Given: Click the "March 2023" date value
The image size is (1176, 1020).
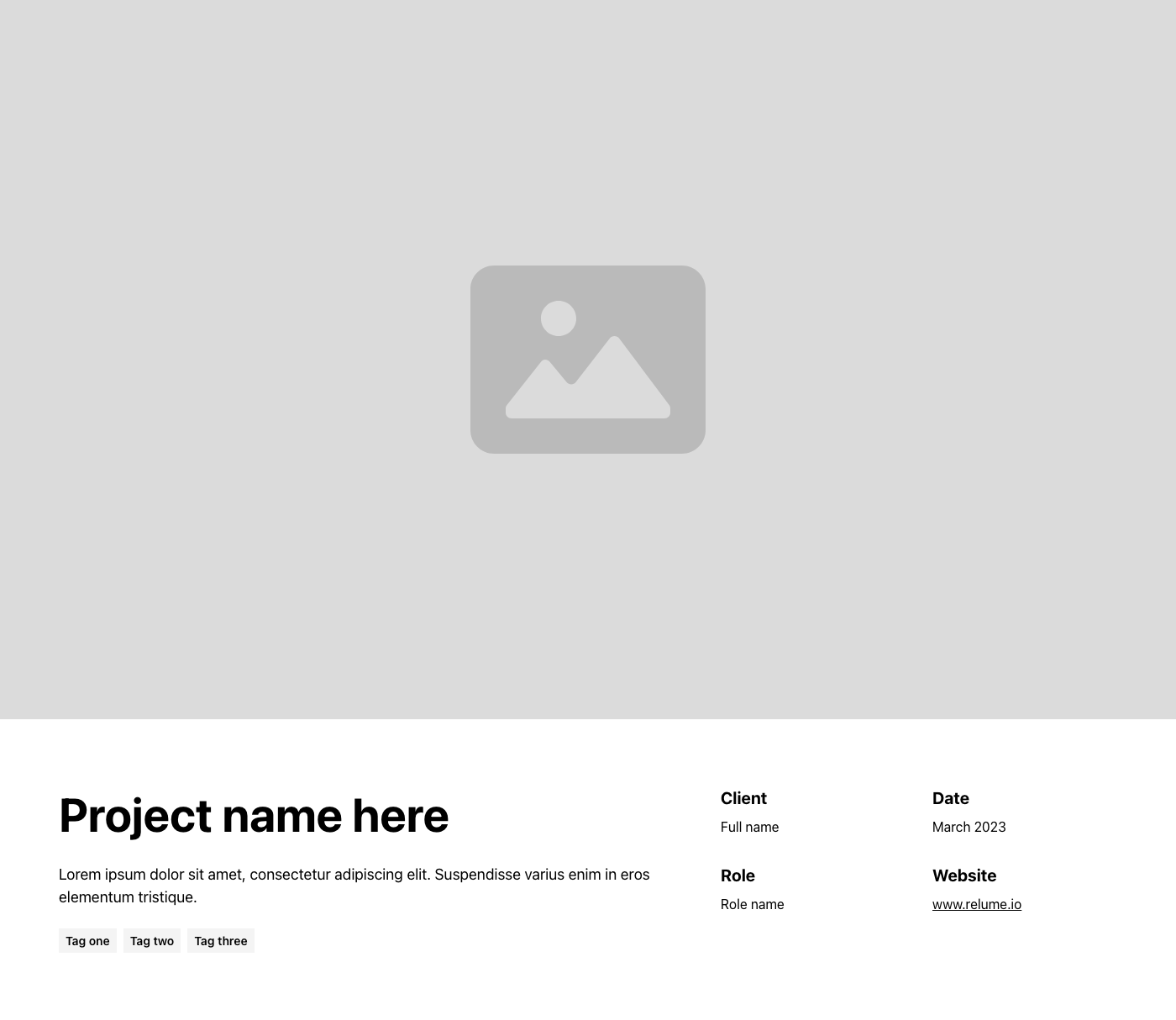Looking at the screenshot, I should click(x=969, y=827).
